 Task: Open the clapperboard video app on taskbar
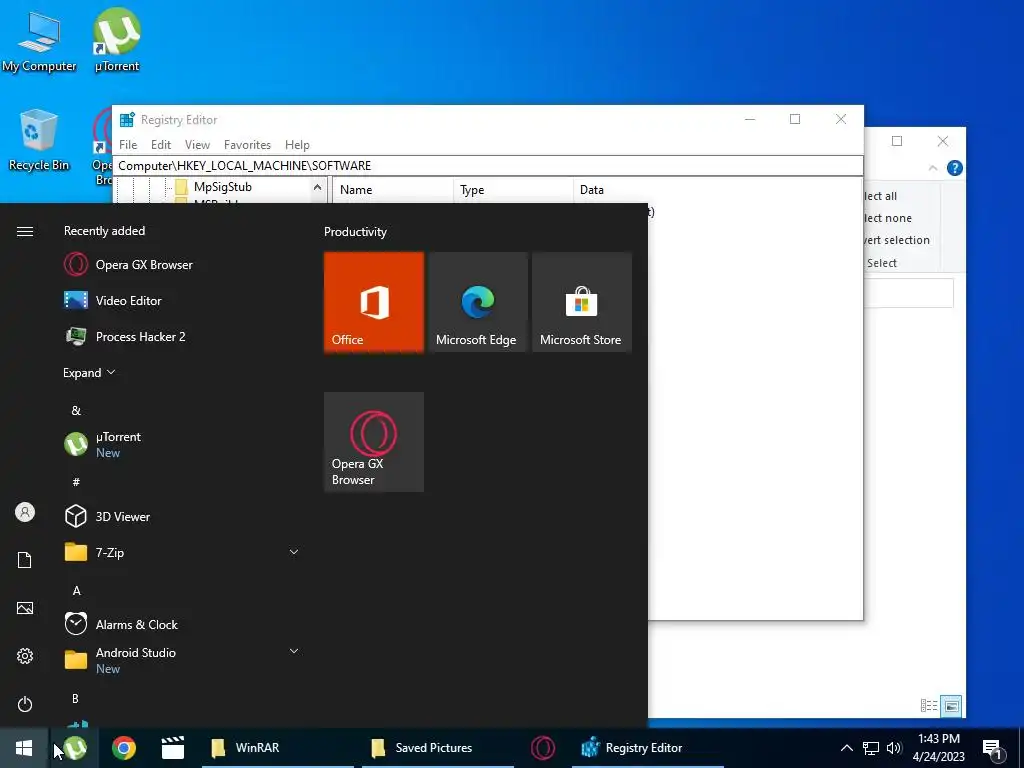pyautogui.click(x=172, y=748)
